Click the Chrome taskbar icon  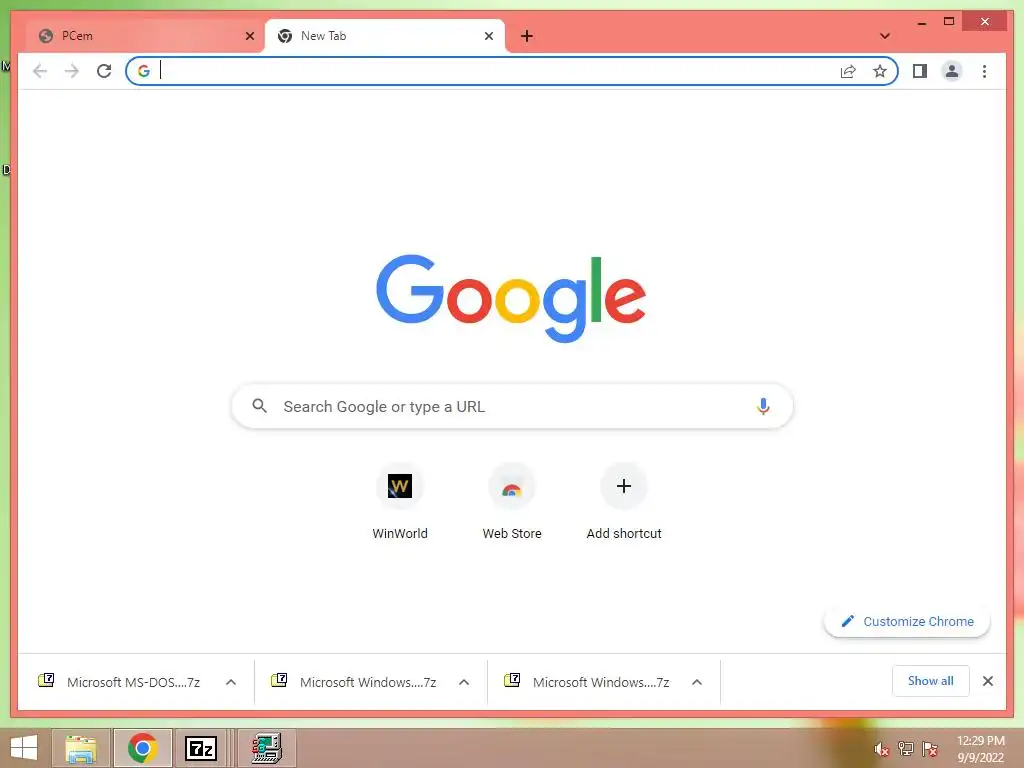142,748
